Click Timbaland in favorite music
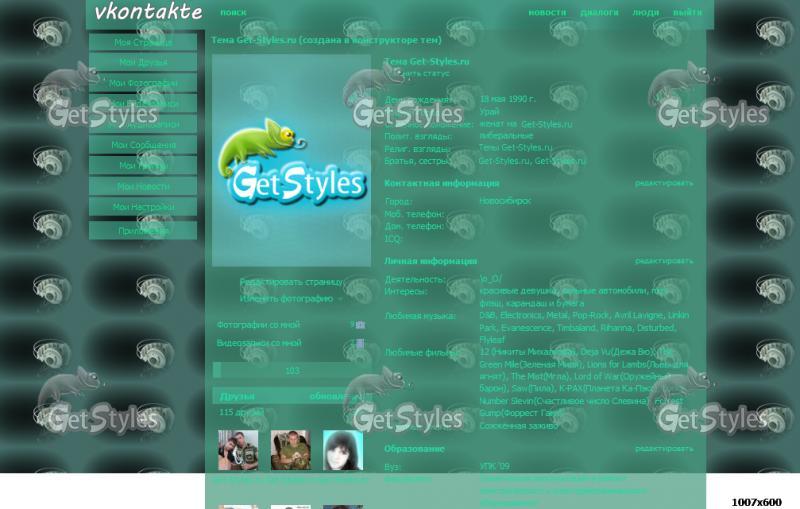The width and height of the screenshot is (800, 509). click(576, 327)
